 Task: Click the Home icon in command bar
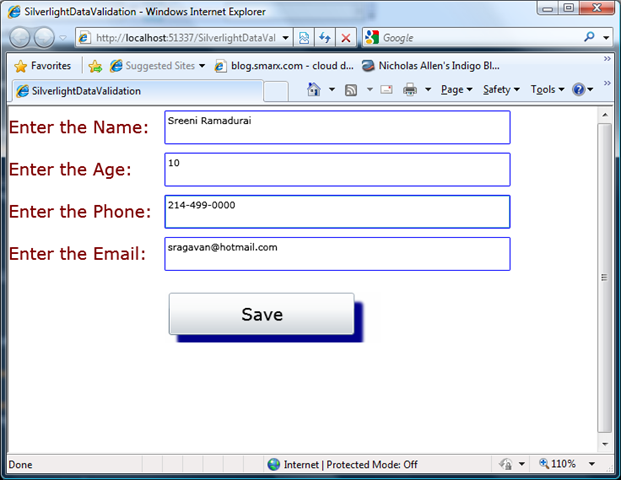pos(314,90)
